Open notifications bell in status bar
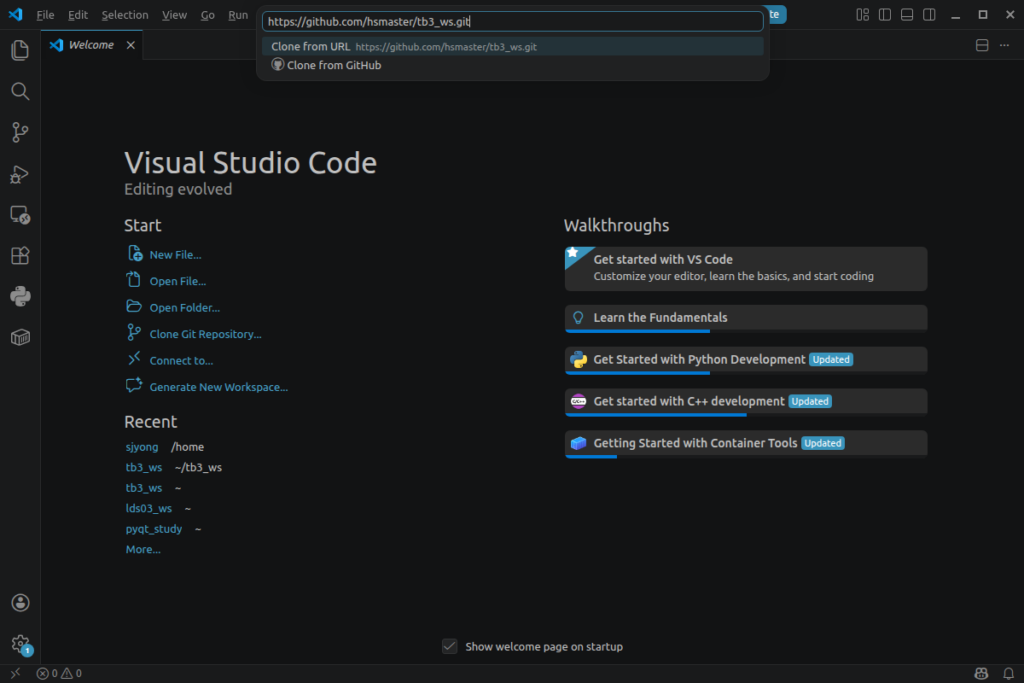Image resolution: width=1024 pixels, height=683 pixels. tap(1008, 673)
